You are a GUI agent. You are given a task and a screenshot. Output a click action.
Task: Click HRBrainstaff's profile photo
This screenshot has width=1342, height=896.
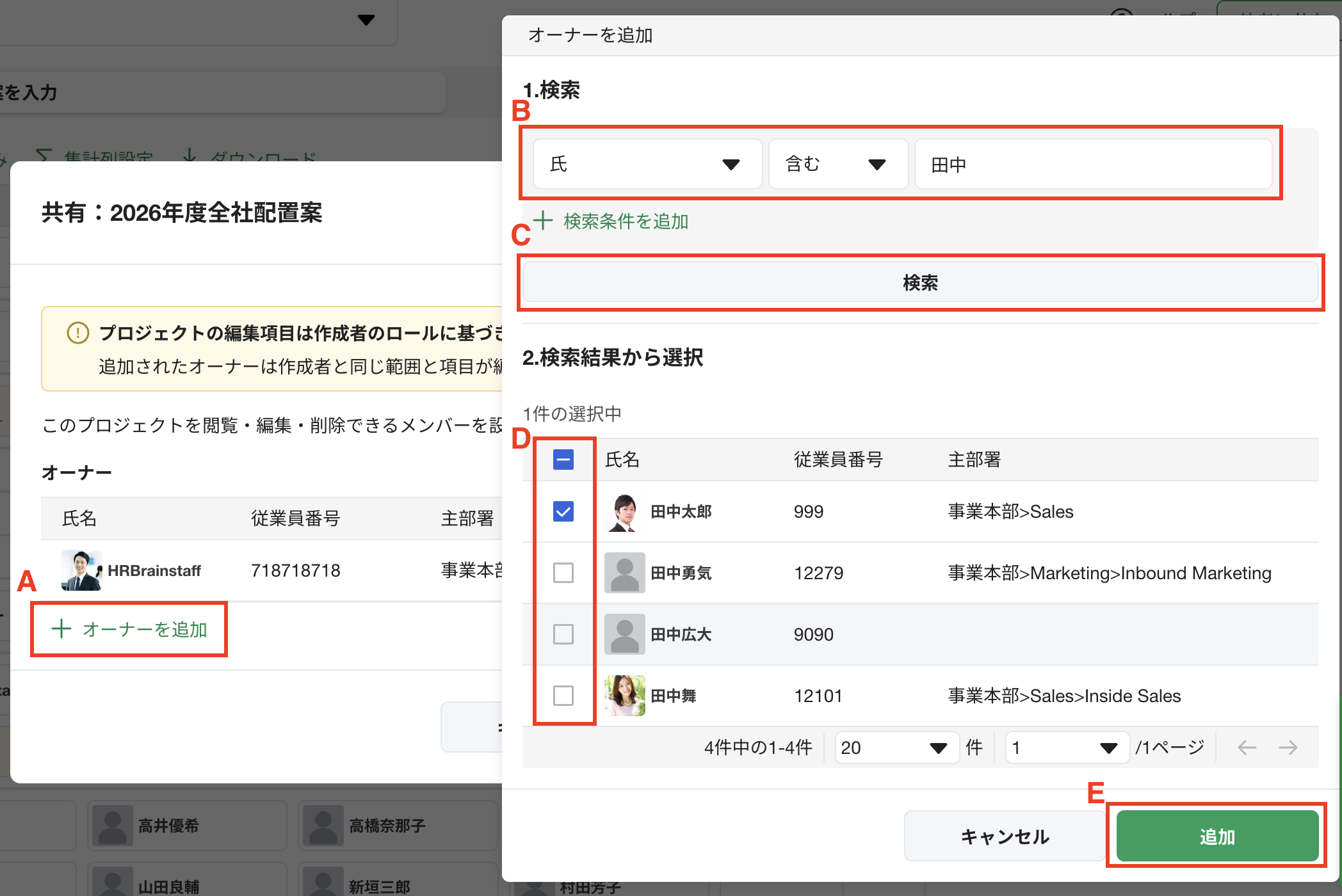(x=81, y=570)
